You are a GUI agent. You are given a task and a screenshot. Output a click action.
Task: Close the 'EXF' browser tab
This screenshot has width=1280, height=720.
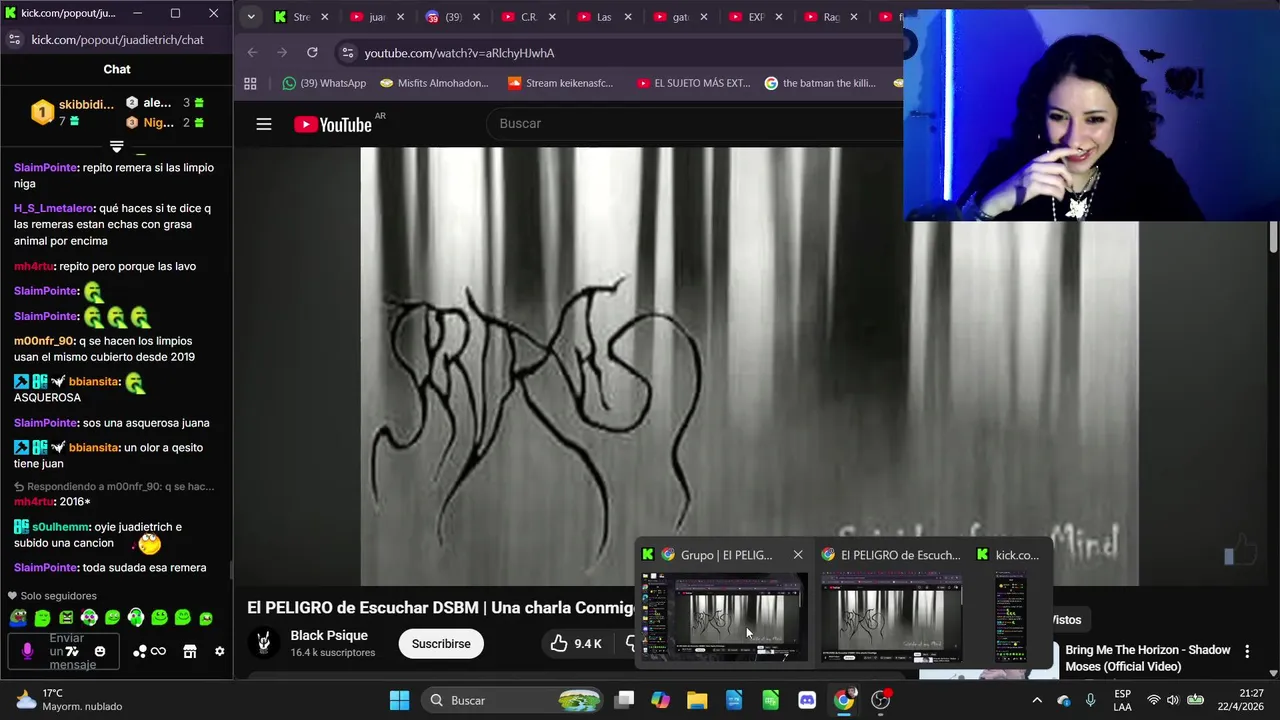pos(779,17)
